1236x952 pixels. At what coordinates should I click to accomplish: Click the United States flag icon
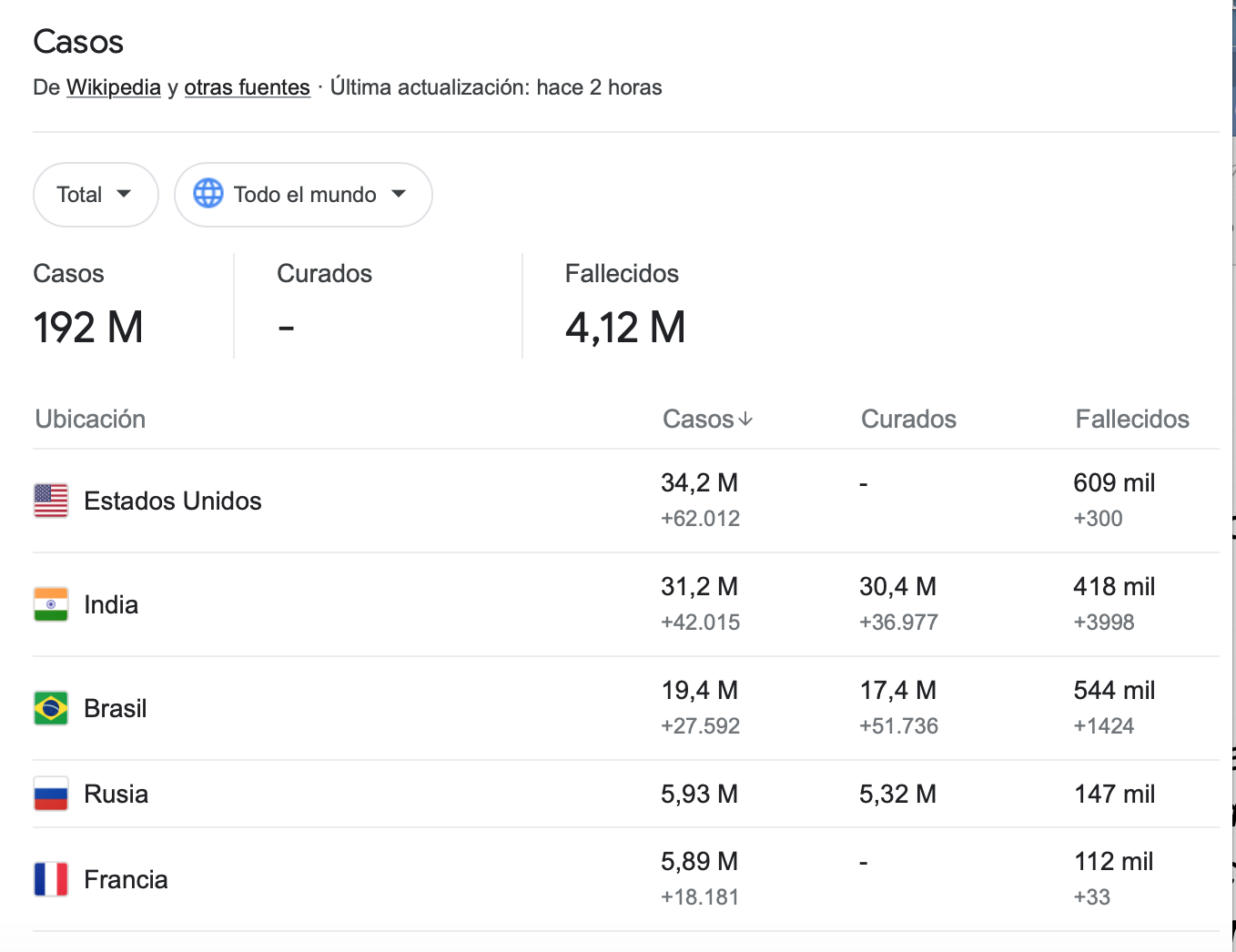[51, 501]
